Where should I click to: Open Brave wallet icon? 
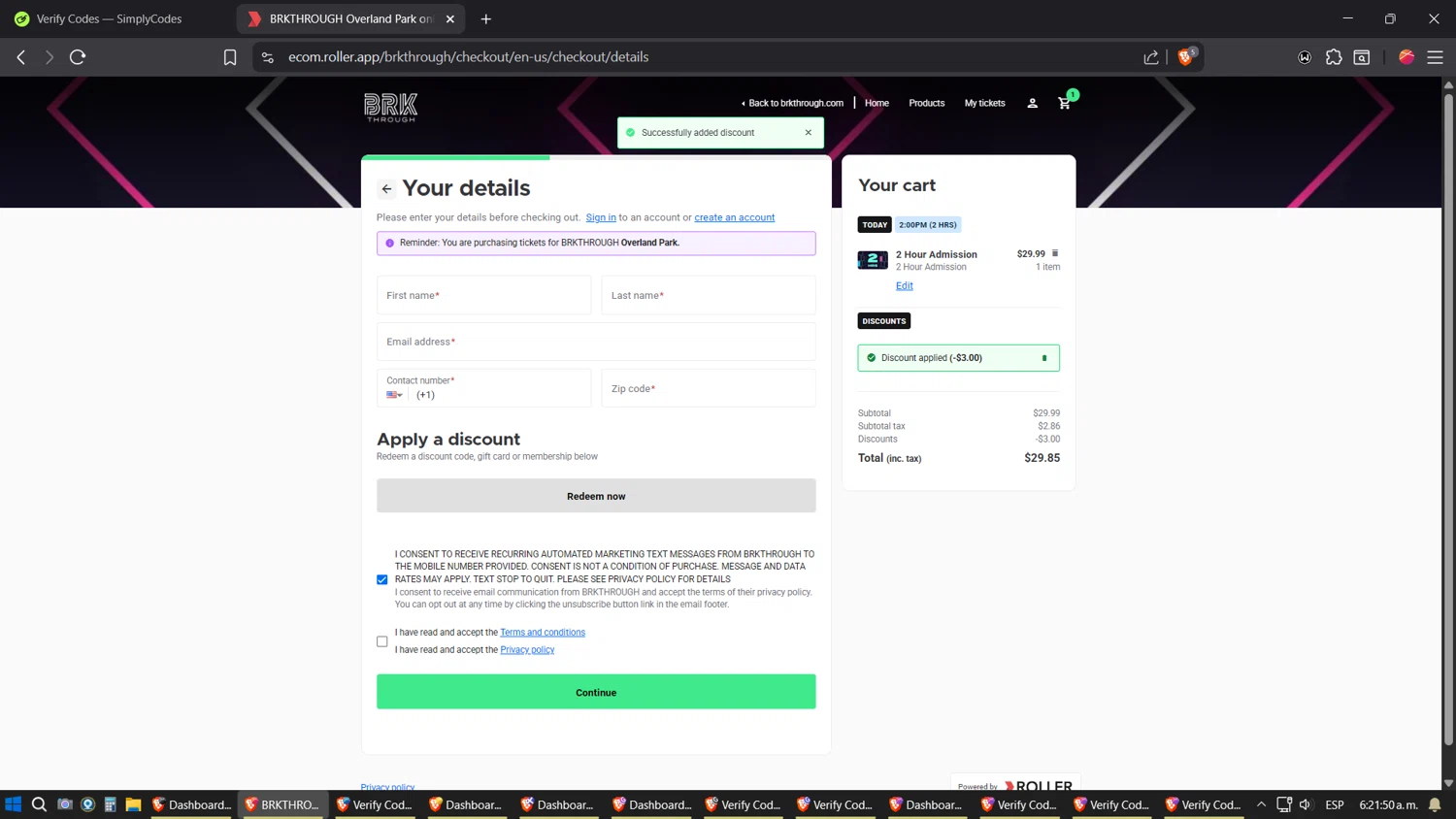[1305, 57]
